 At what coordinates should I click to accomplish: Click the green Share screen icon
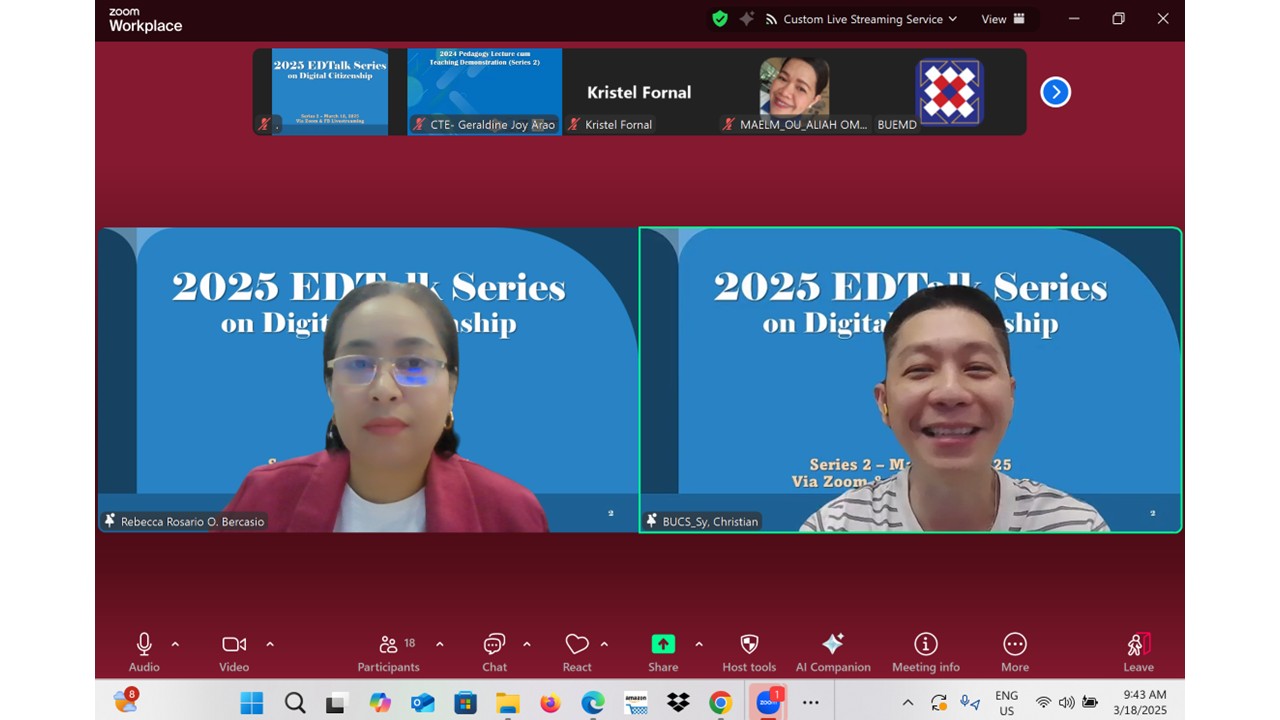pos(661,644)
